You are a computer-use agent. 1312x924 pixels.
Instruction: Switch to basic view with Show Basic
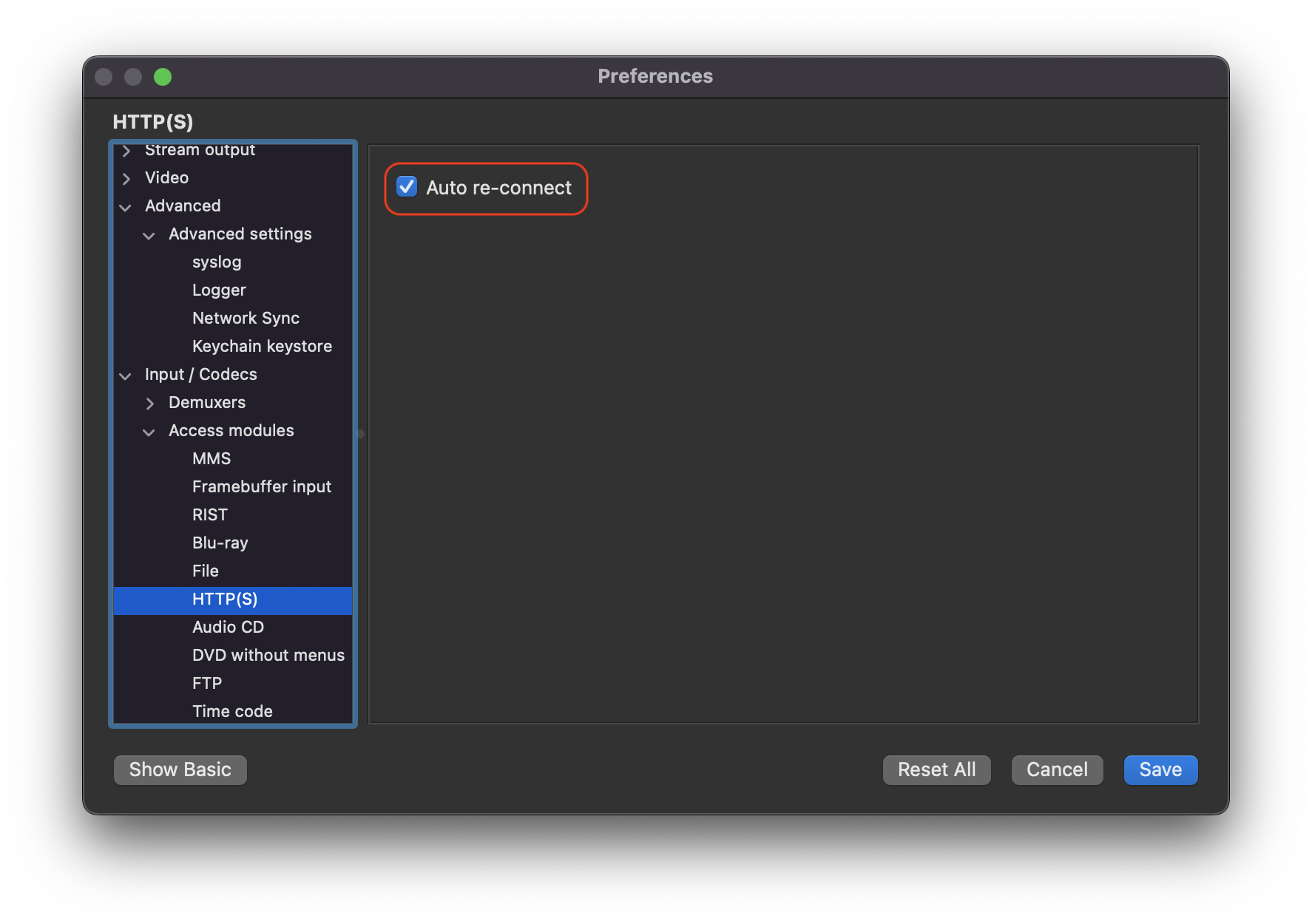click(180, 770)
